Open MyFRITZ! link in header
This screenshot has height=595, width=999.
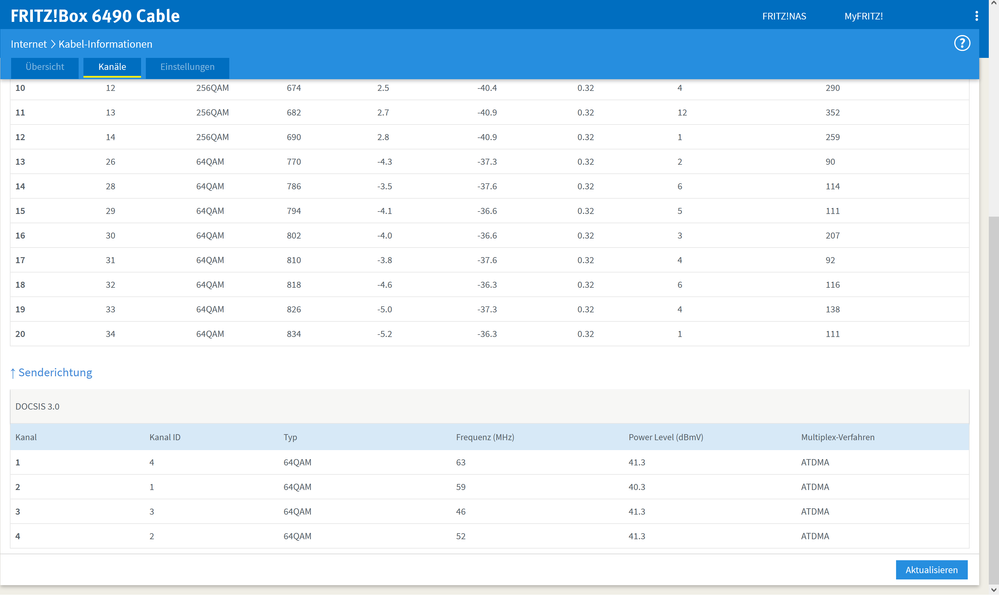tap(863, 17)
